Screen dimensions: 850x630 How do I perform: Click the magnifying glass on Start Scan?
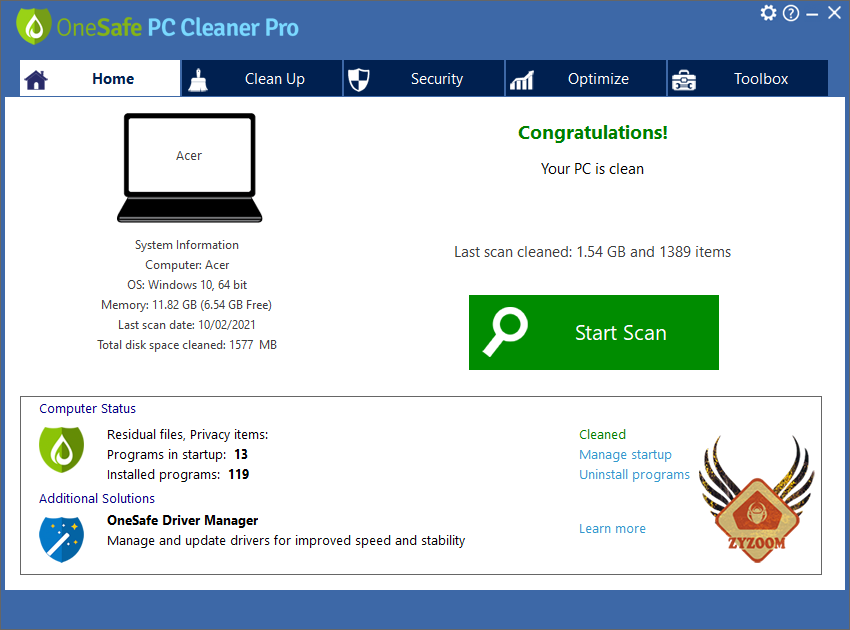click(505, 332)
